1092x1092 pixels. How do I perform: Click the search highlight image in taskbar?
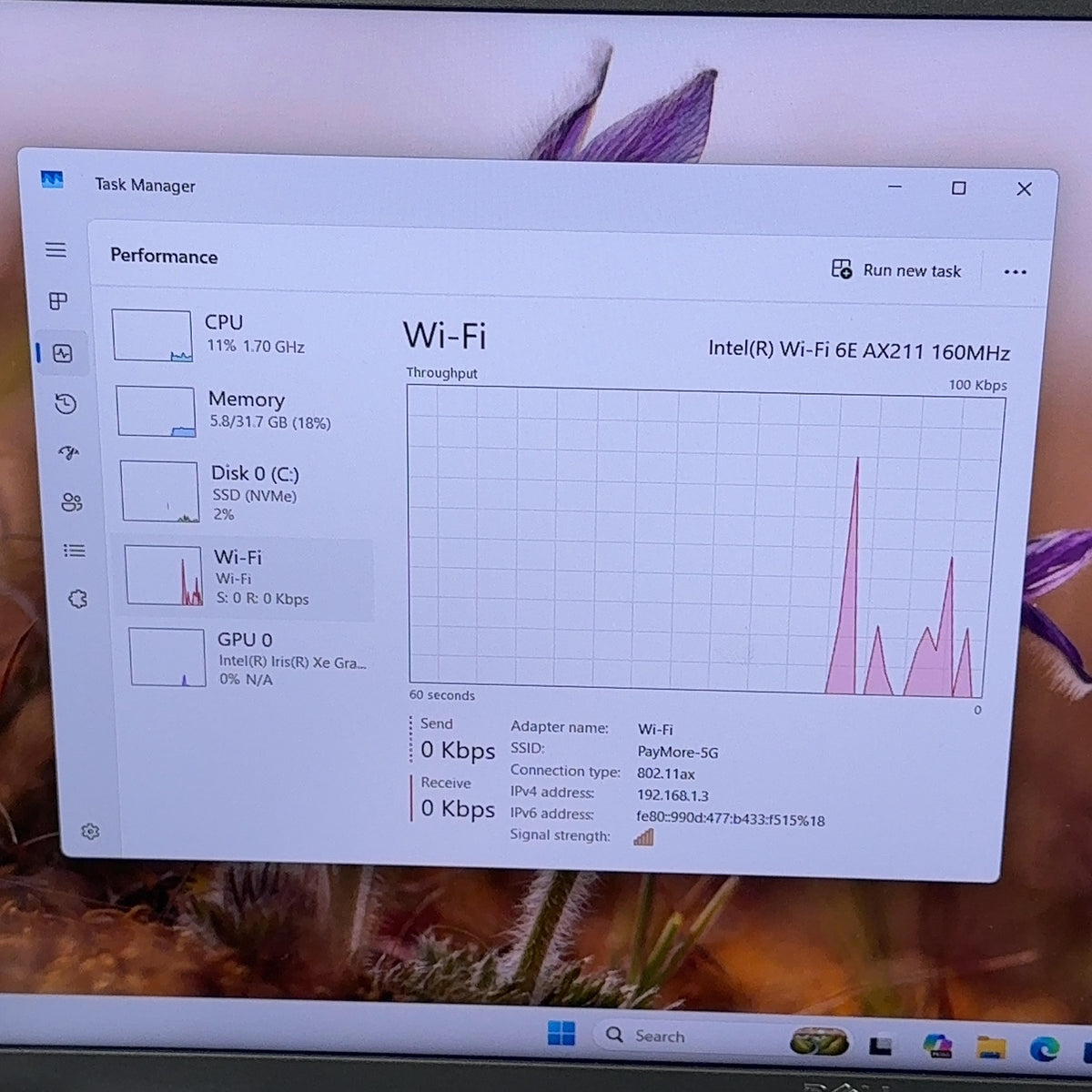(x=819, y=1042)
